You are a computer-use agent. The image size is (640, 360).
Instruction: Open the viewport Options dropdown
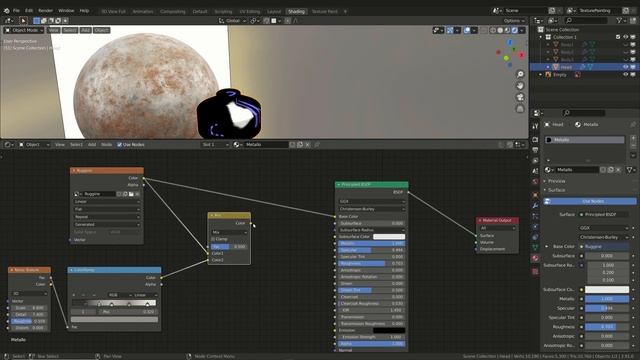(514, 21)
